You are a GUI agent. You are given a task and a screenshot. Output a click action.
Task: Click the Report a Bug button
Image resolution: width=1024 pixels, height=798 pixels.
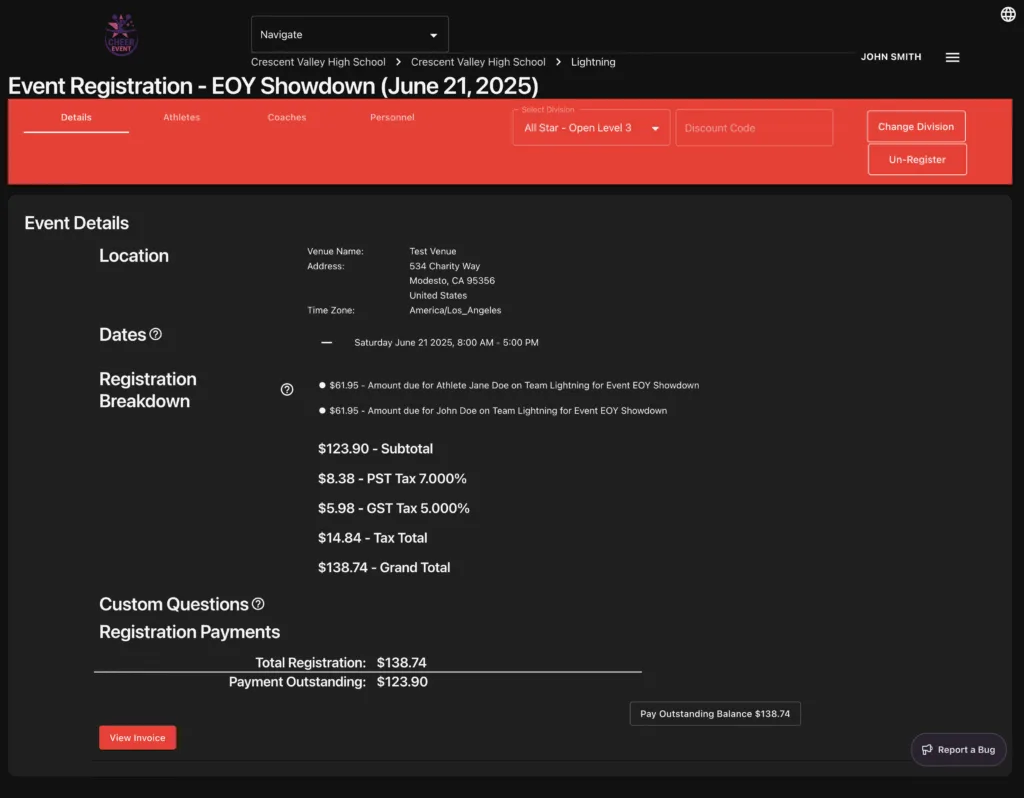point(958,749)
